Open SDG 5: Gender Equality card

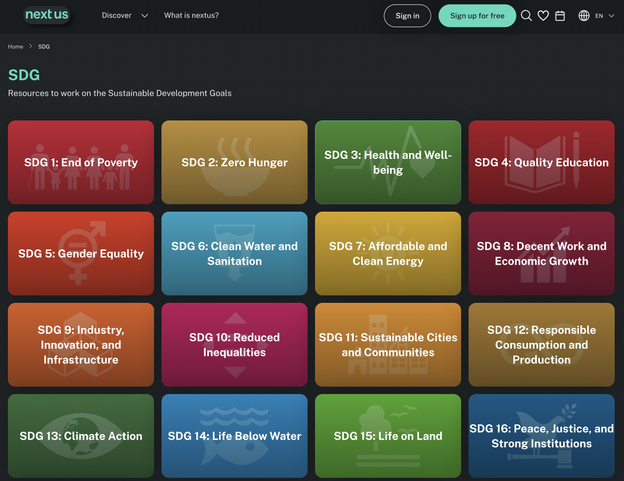coord(81,253)
